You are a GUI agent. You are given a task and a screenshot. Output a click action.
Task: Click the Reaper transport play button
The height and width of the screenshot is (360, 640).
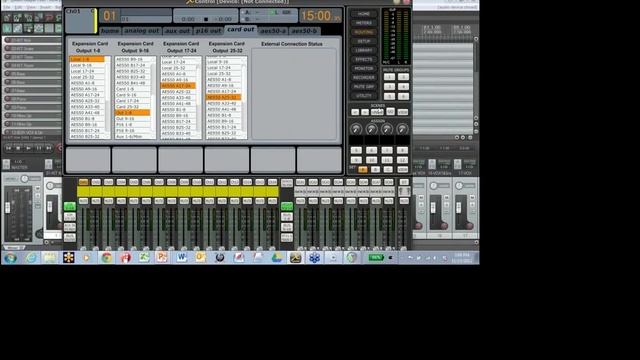(x=28, y=148)
